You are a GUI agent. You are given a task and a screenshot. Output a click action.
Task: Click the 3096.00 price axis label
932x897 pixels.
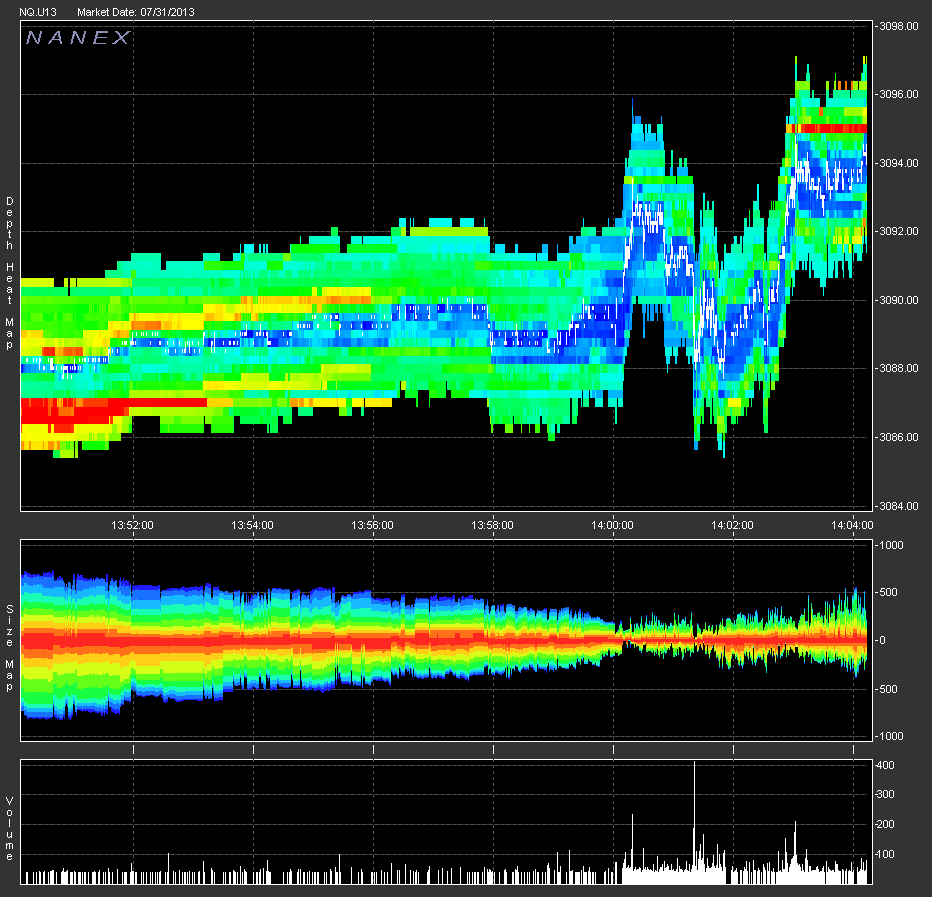[x=899, y=95]
